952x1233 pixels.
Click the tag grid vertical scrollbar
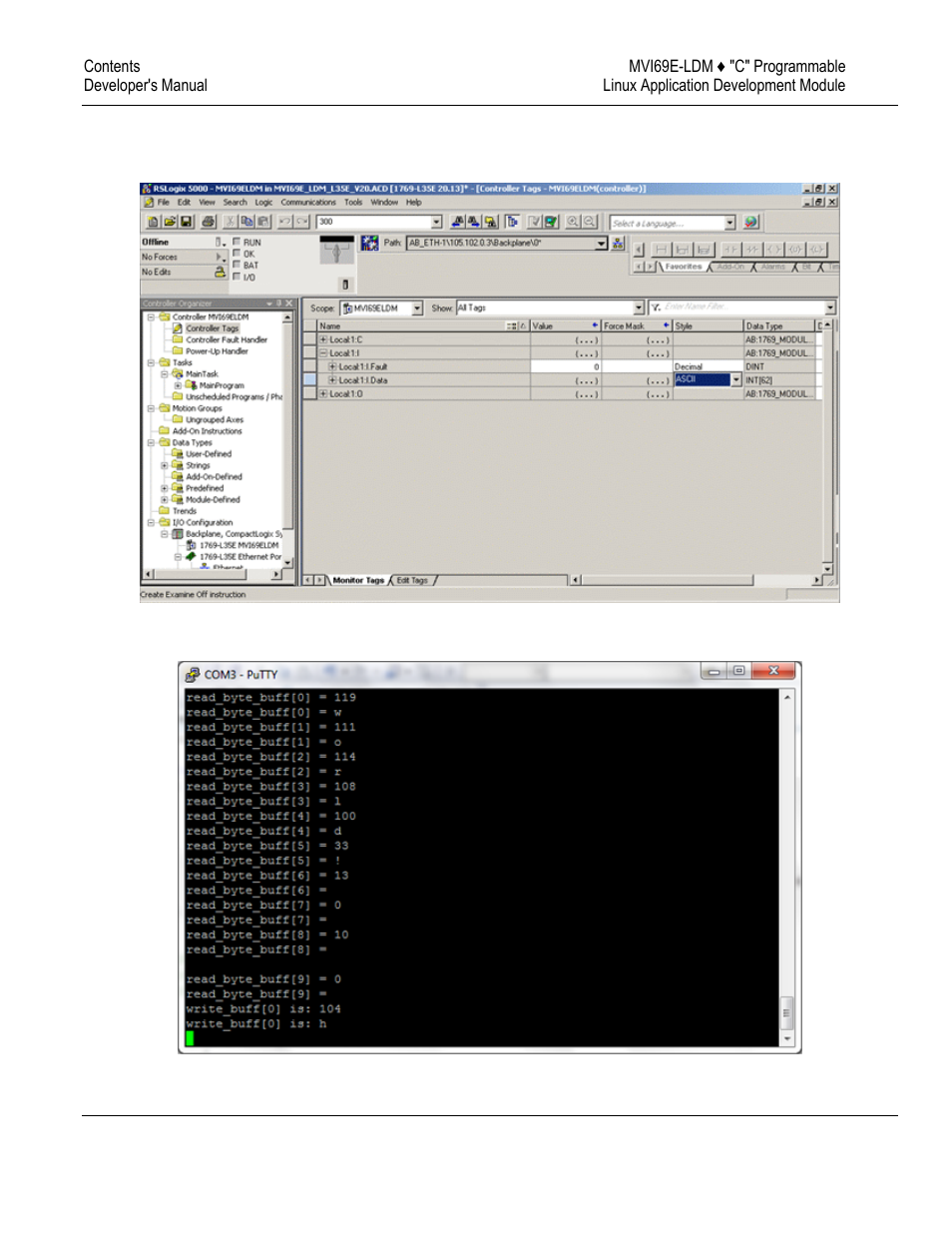(x=827, y=446)
